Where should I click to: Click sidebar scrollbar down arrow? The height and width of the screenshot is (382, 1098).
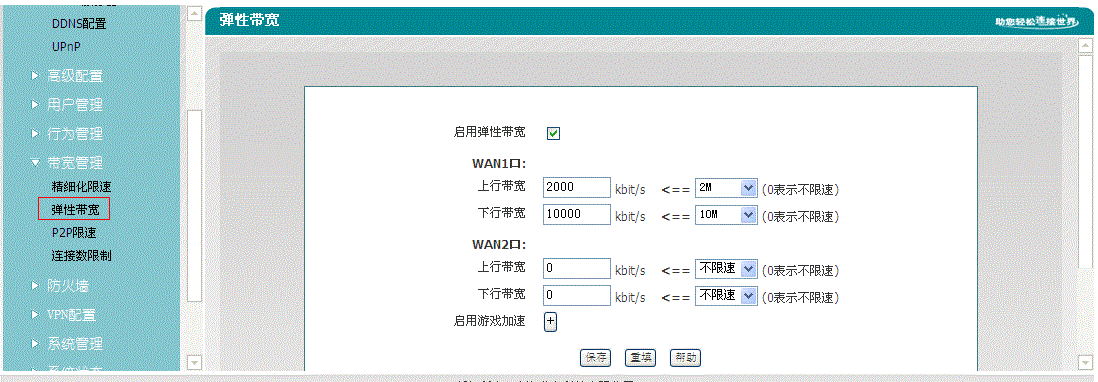click(x=194, y=363)
